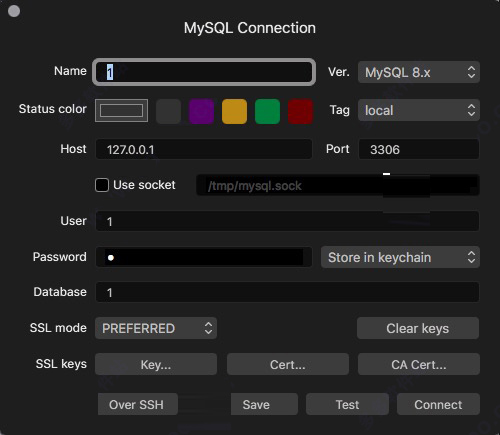The height and width of the screenshot is (435, 500).
Task: Click the CA Cert... button
Action: click(x=419, y=364)
